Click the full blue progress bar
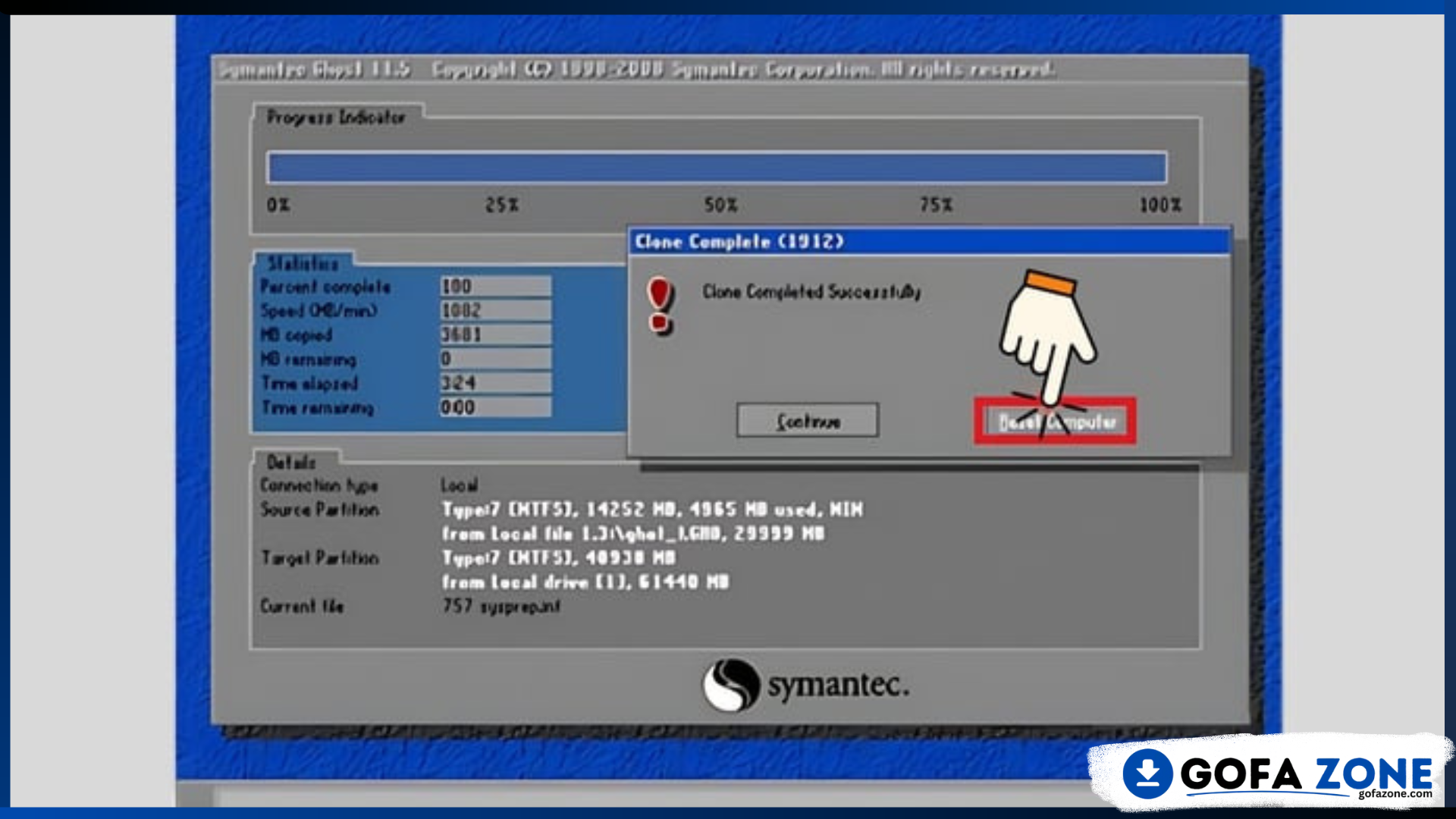Viewport: 1456px width, 819px height. click(717, 168)
